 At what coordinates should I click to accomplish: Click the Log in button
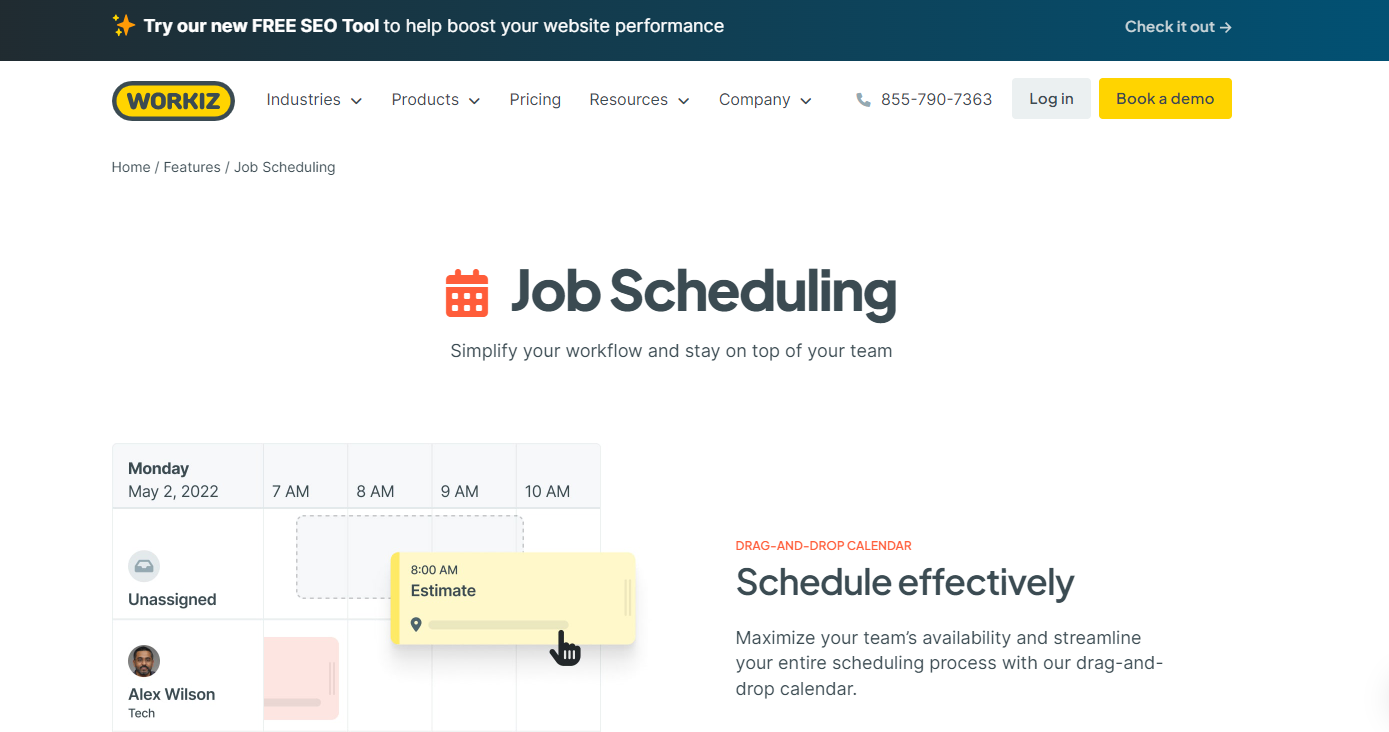coord(1050,98)
